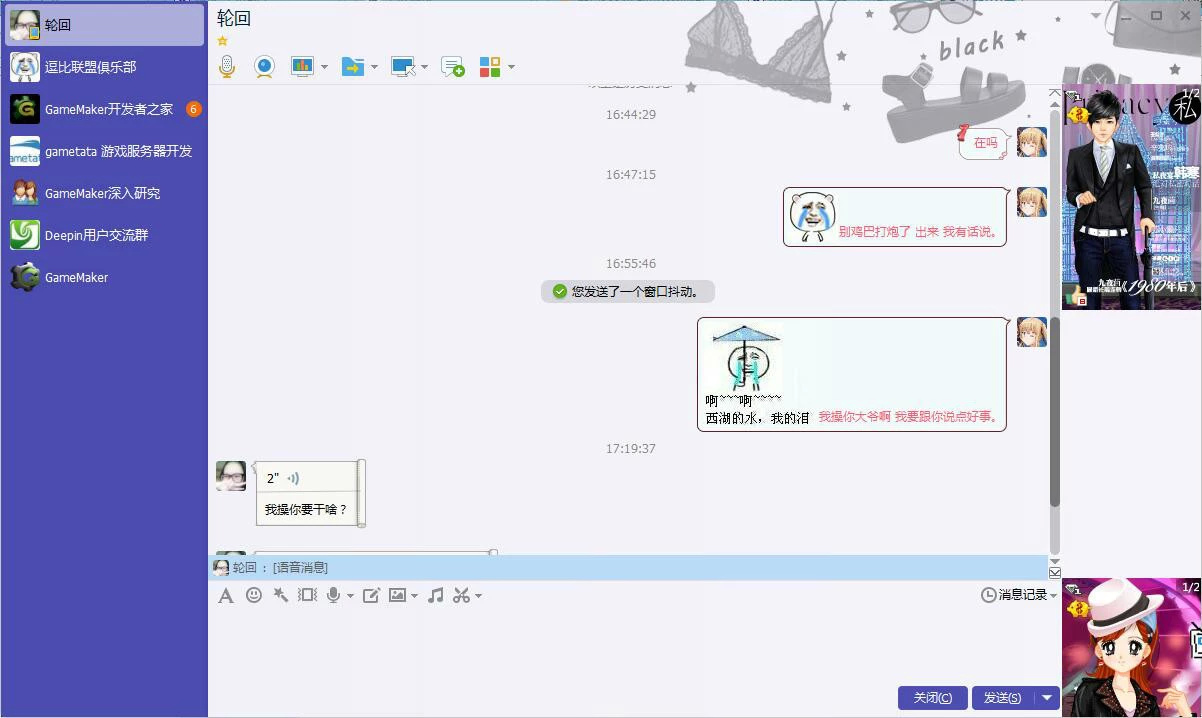This screenshot has height=718, width=1202.
Task: Click the 轮回 avatar beside the voice message
Action: pyautogui.click(x=231, y=476)
